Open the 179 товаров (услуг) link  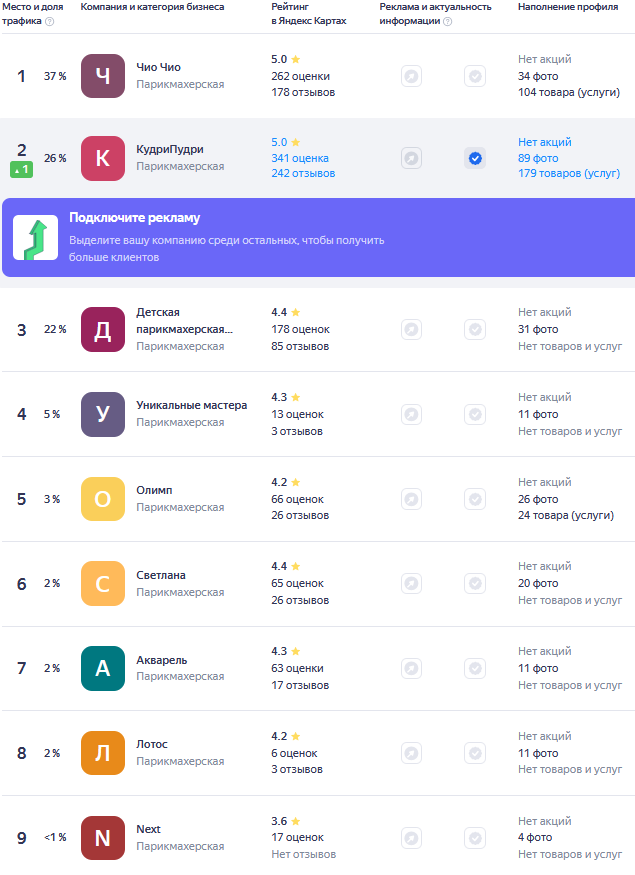569,174
